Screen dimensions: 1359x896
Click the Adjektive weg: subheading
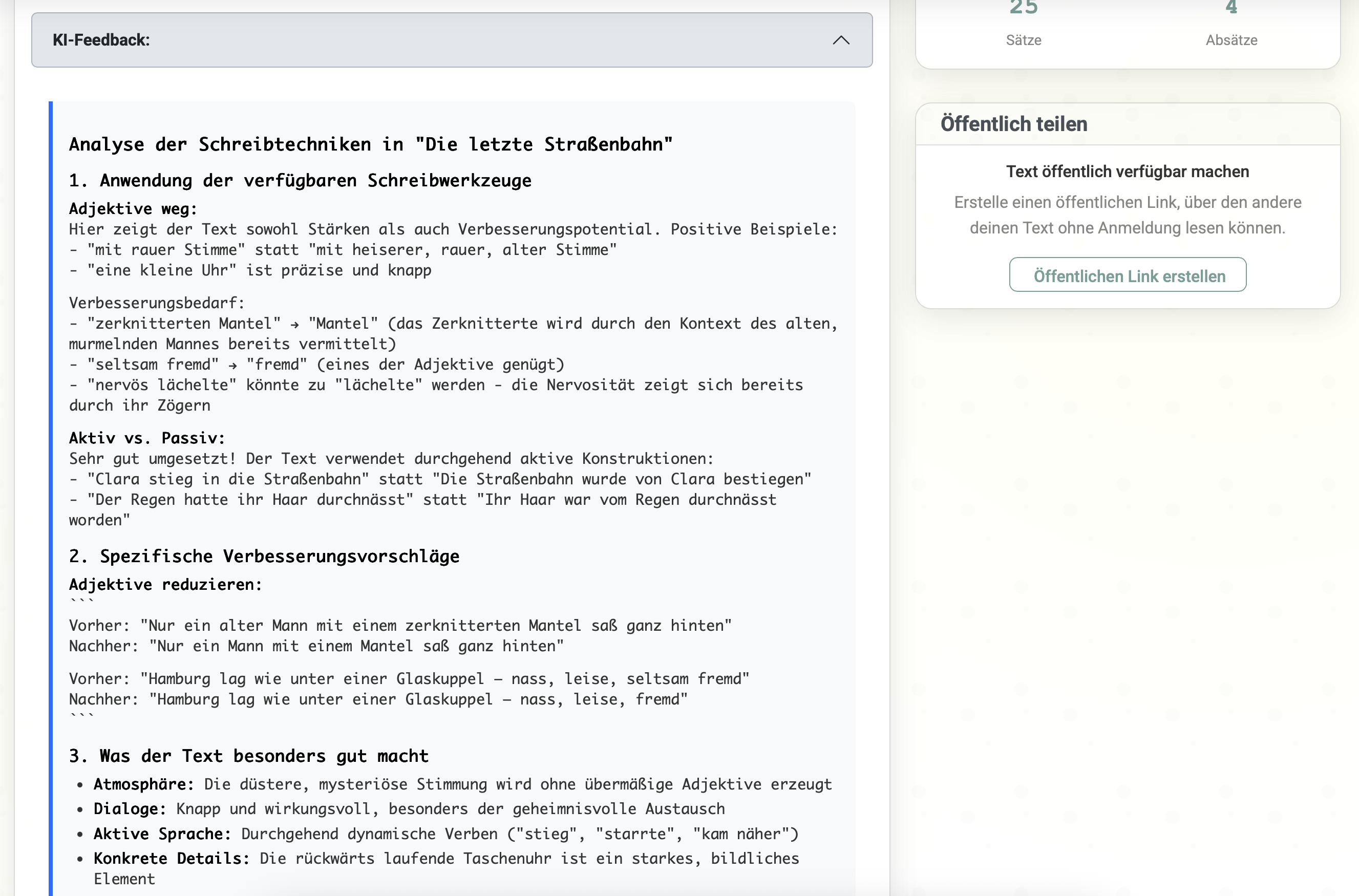click(x=133, y=208)
